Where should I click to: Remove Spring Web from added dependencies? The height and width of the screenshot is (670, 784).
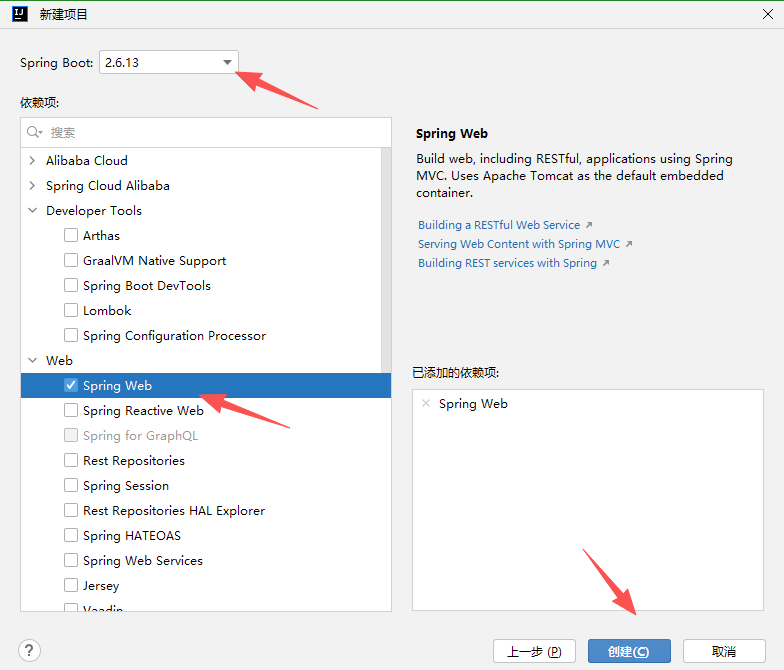coord(426,404)
